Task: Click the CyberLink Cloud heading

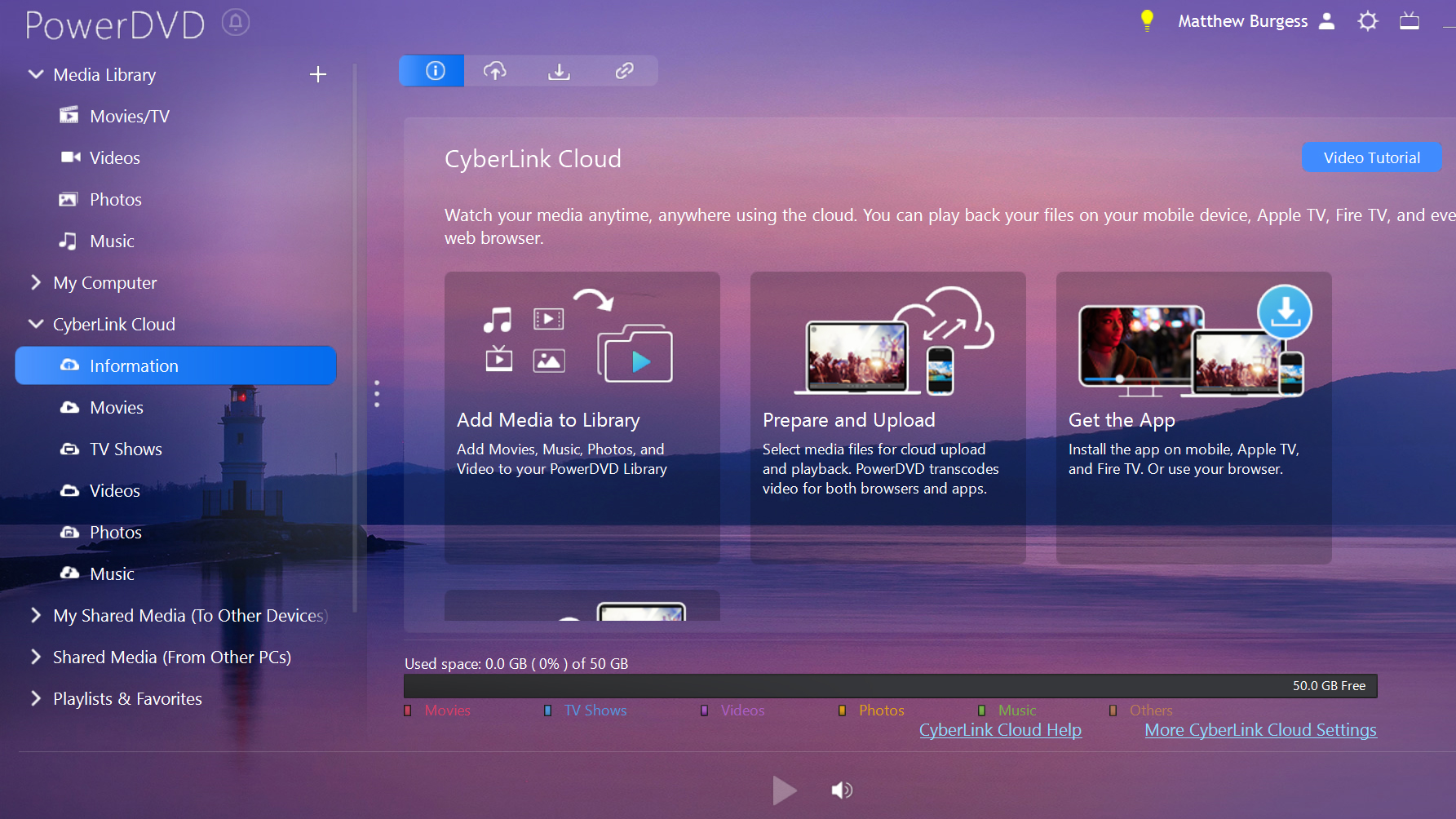Action: click(533, 158)
